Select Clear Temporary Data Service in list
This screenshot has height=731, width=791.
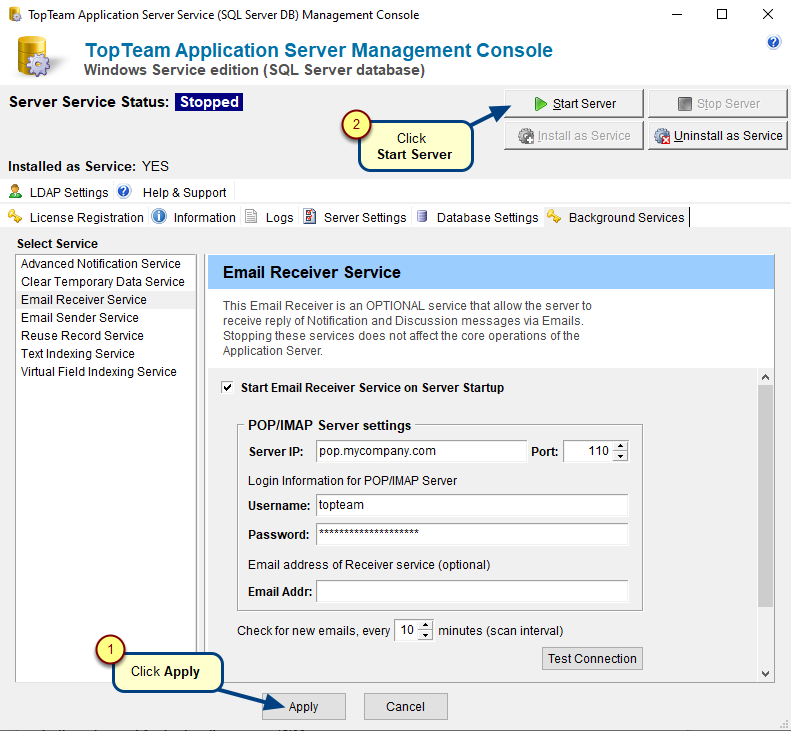(105, 282)
